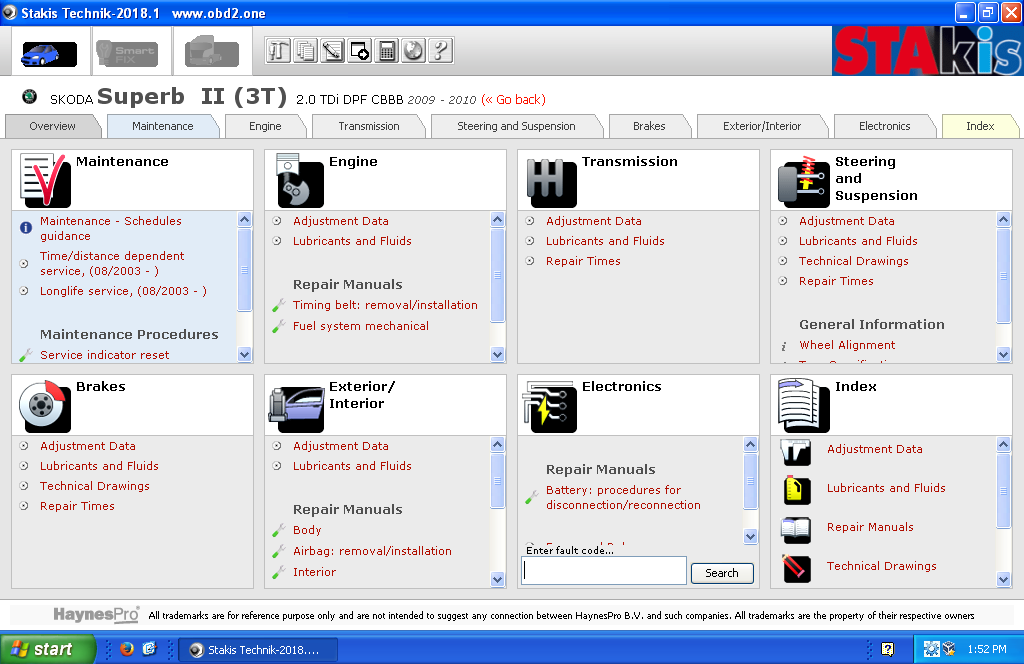Open the calculator toolbar icon
The height and width of the screenshot is (664, 1024).
[387, 50]
